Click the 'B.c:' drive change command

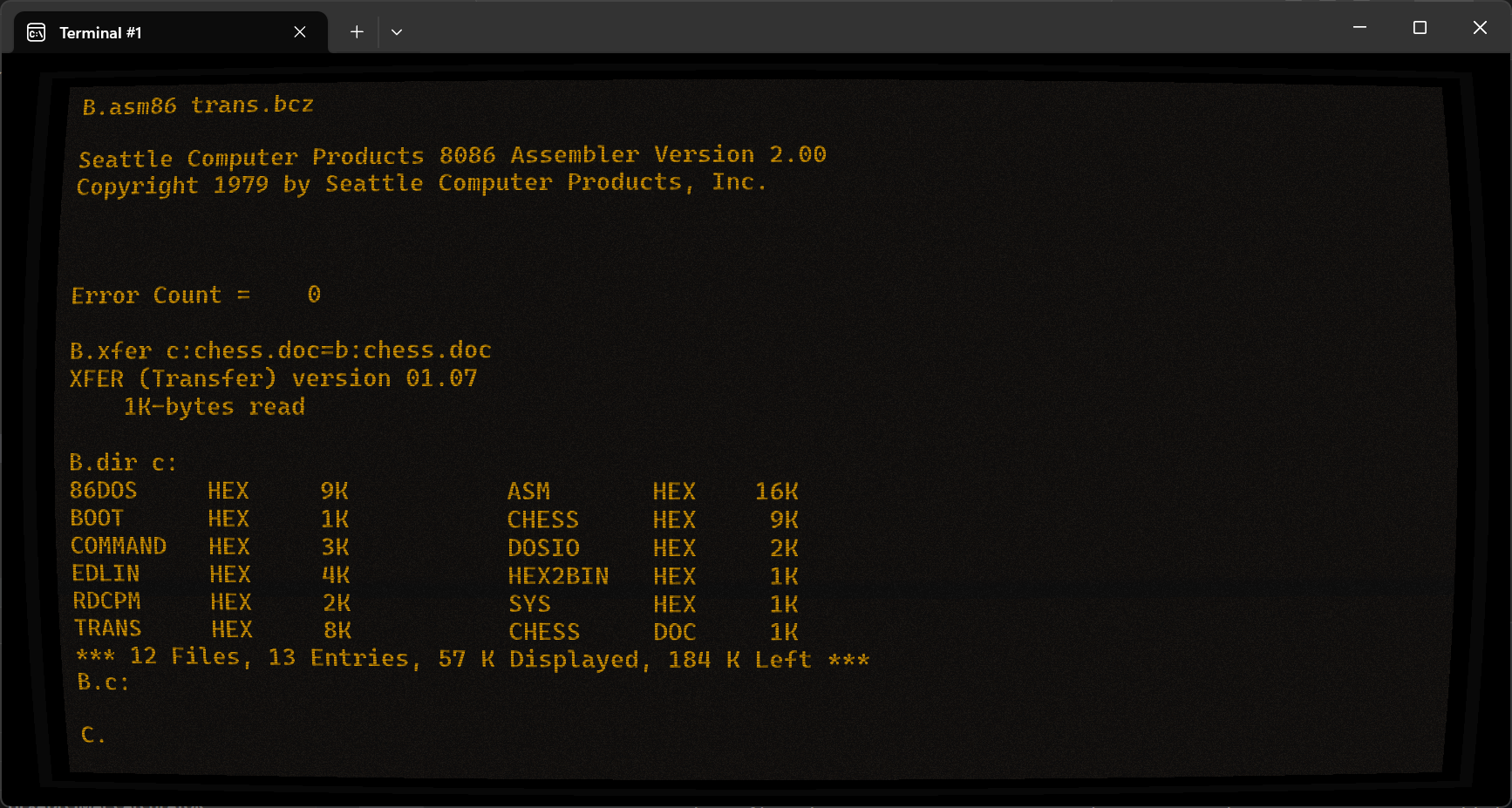(x=103, y=682)
